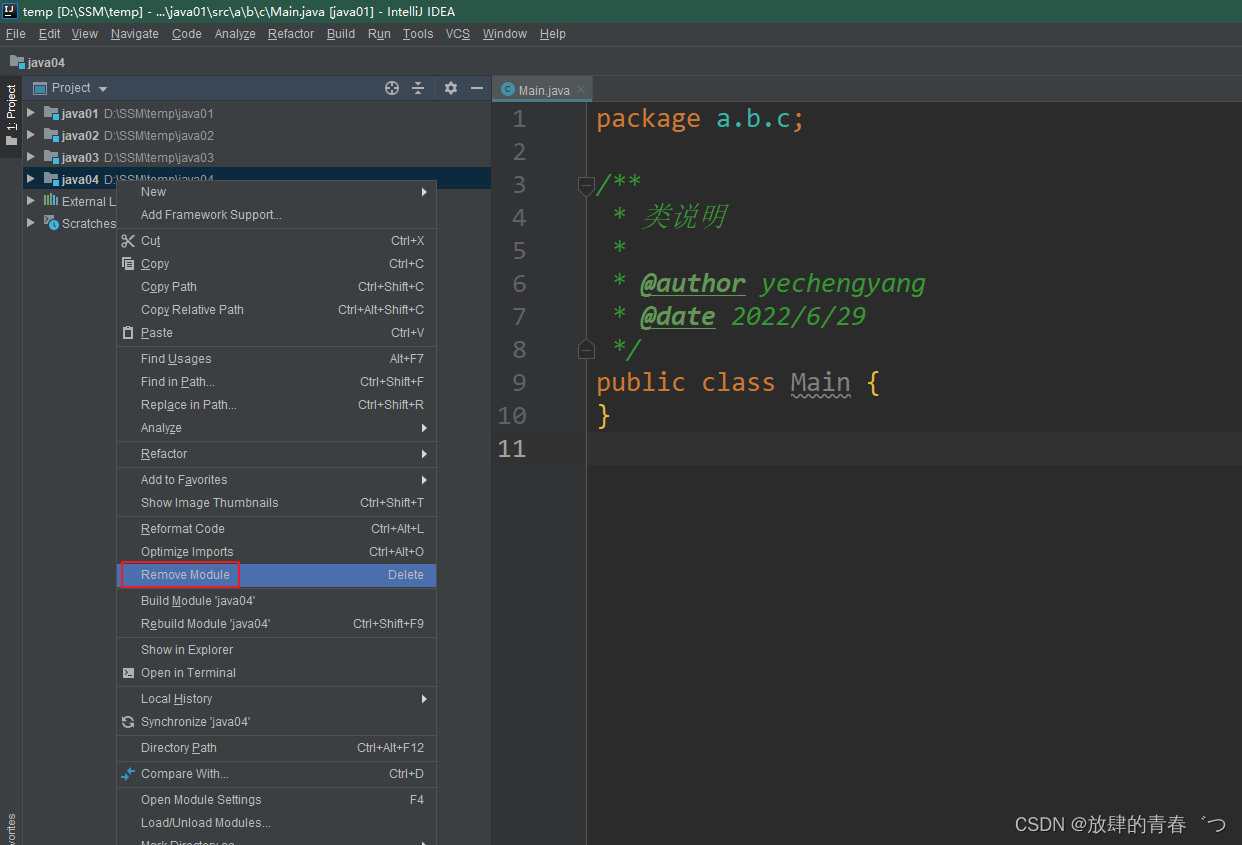This screenshot has height=845, width=1242.
Task: Select Copy Relative Path entry
Action: point(276,310)
